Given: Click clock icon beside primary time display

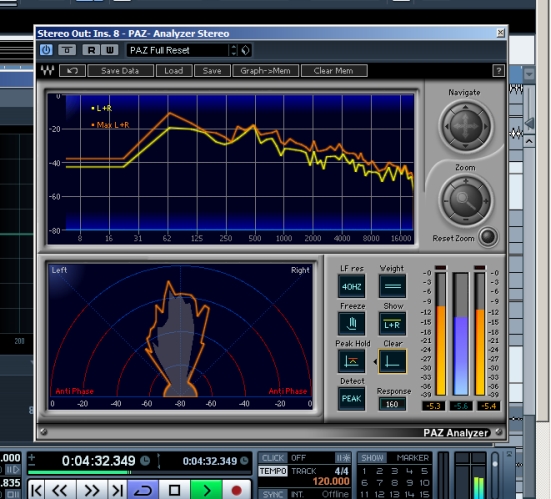Looking at the screenshot, I should coord(145,461).
